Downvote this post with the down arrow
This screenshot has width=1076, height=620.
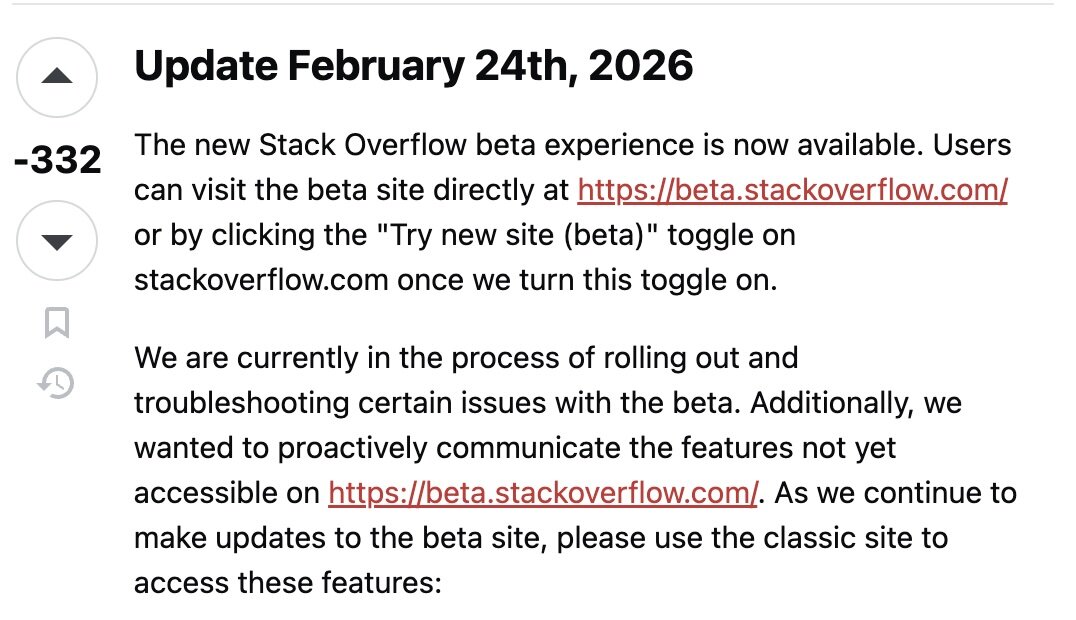tap(58, 241)
